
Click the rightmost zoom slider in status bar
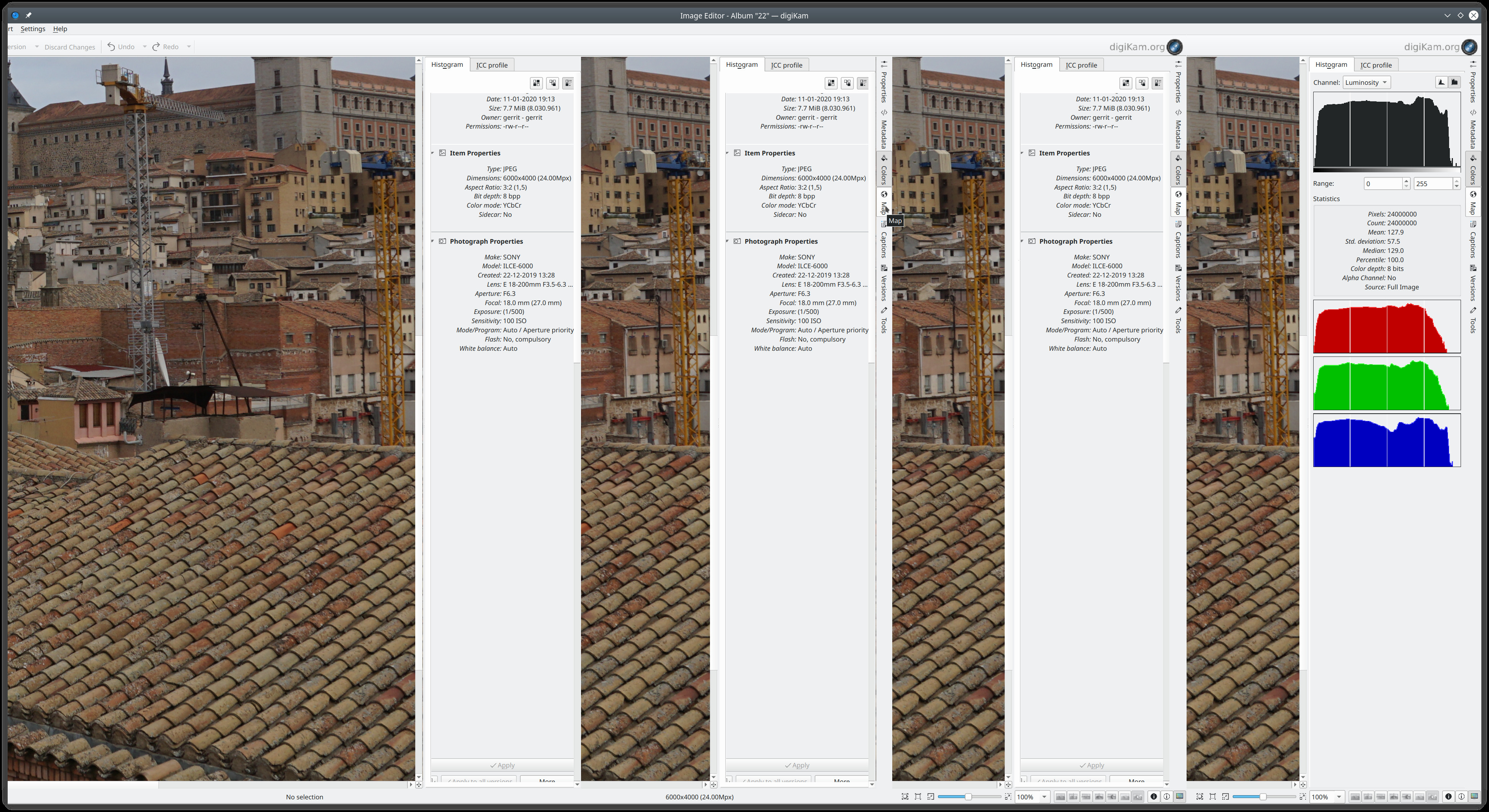tap(1263, 796)
